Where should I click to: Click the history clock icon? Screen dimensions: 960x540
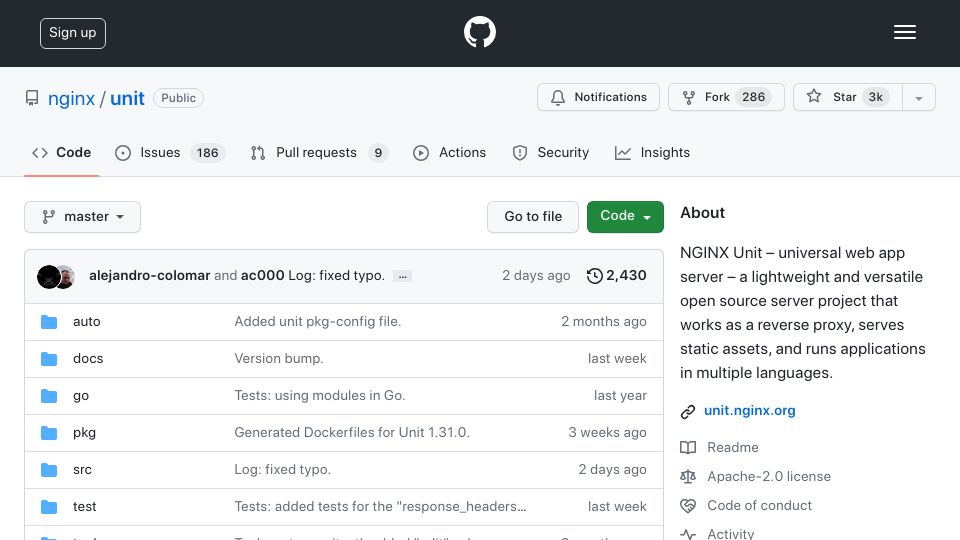(x=594, y=276)
